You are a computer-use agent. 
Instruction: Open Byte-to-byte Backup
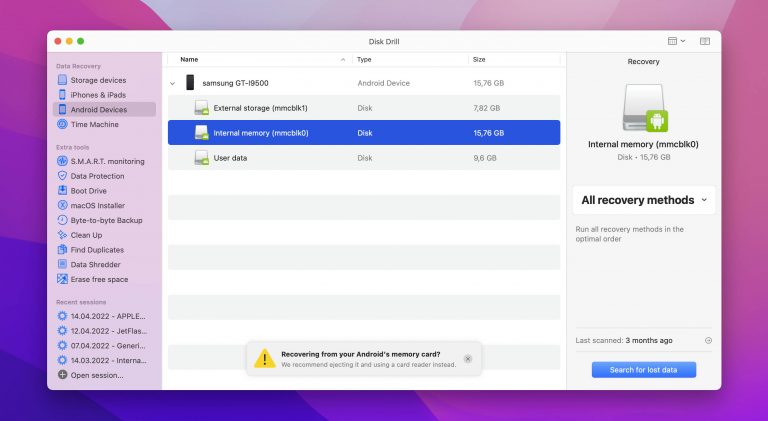click(x=106, y=220)
